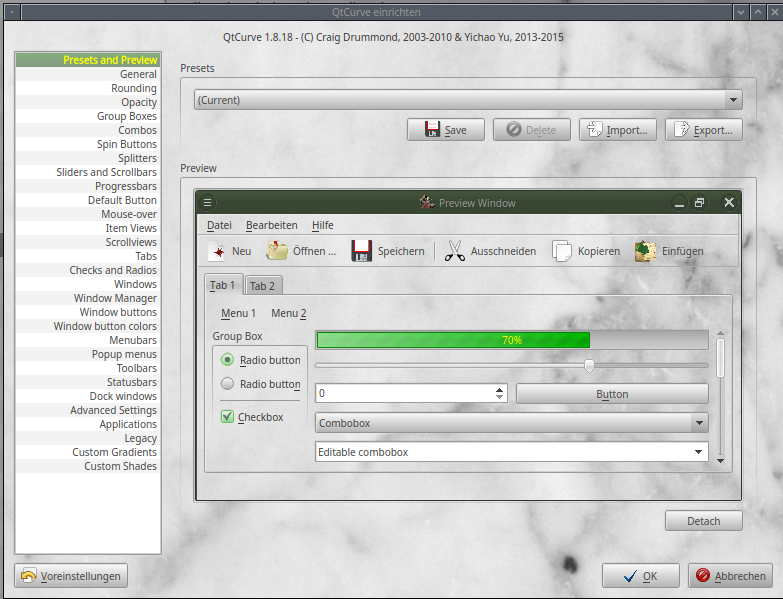The height and width of the screenshot is (599, 783).
Task: Switch to Tab 2
Action: coord(263,286)
